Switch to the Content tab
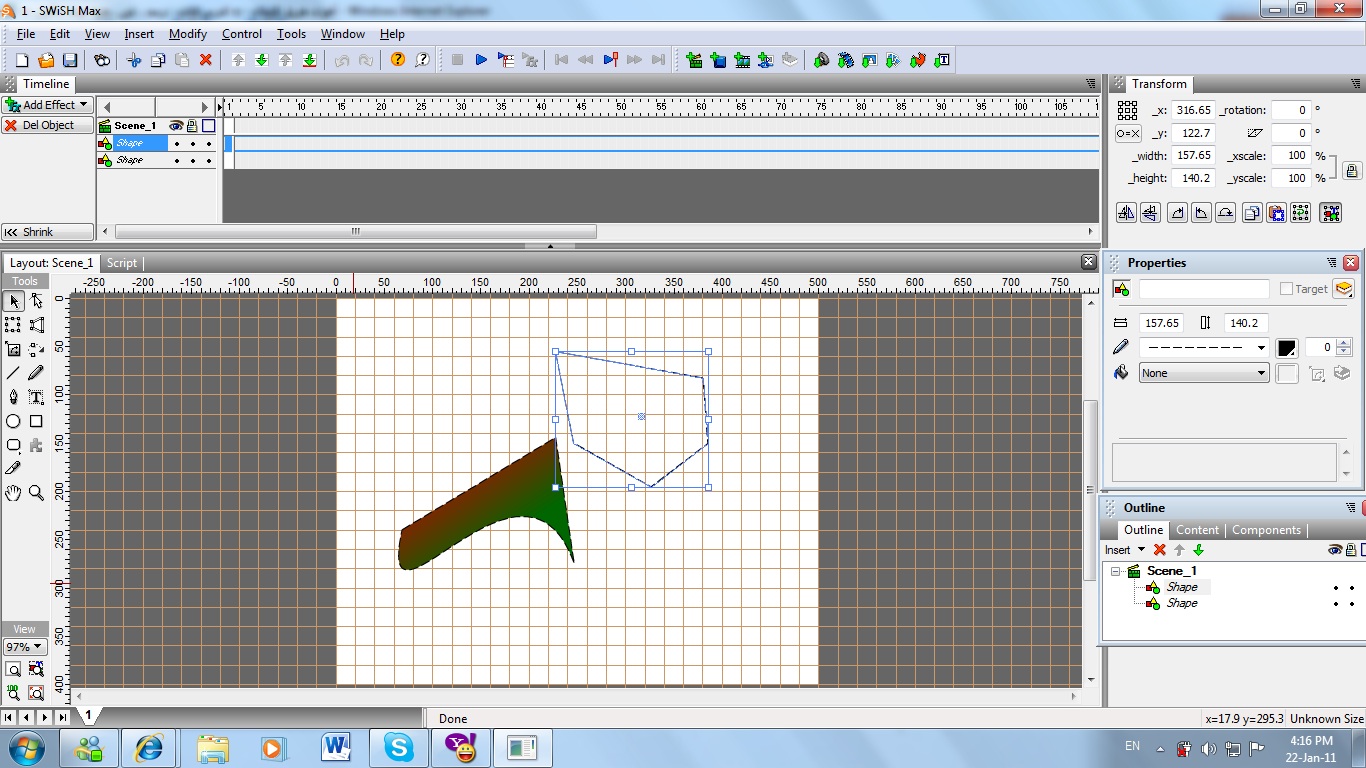1366x768 pixels. point(1197,530)
